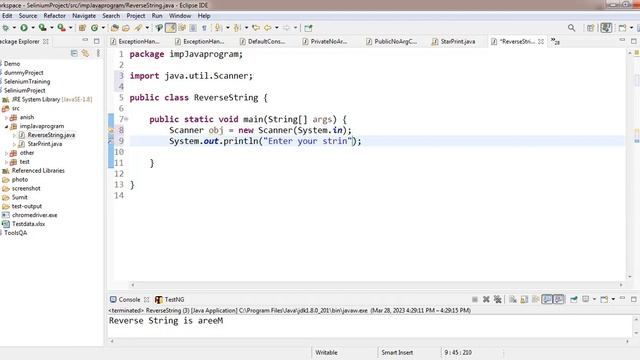Screen dimensions: 640x360
Task: Click the Pin Editor toolbar icon
Action: click(308, 28)
